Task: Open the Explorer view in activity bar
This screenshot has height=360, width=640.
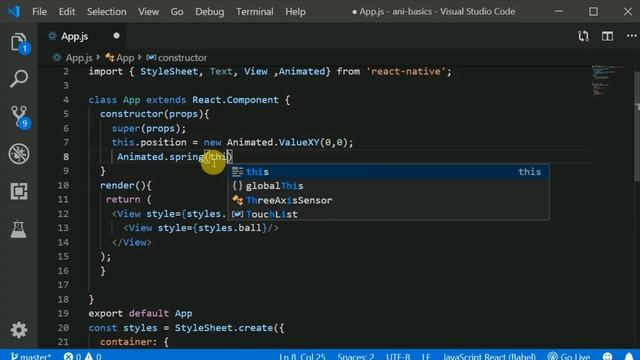Action: (19, 42)
